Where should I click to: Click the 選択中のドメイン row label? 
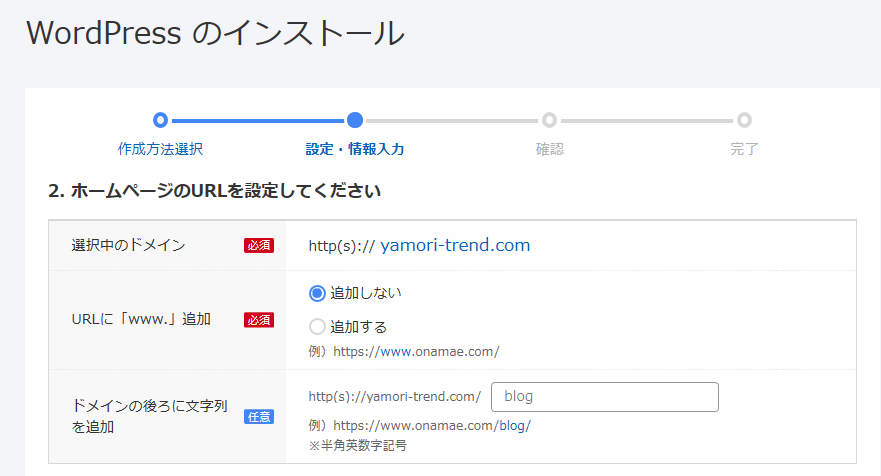click(x=128, y=245)
